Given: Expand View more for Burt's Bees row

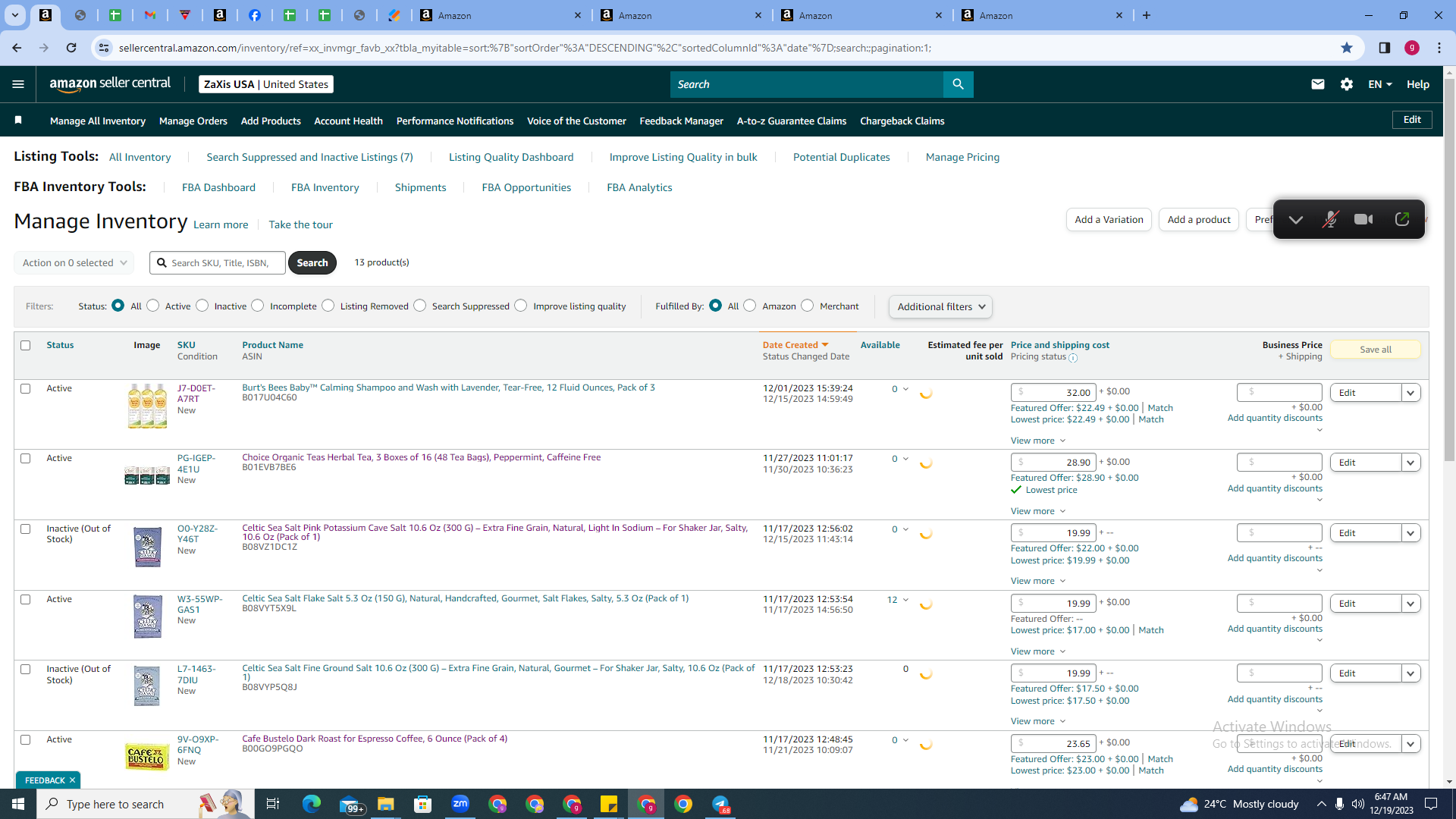Looking at the screenshot, I should coord(1038,441).
